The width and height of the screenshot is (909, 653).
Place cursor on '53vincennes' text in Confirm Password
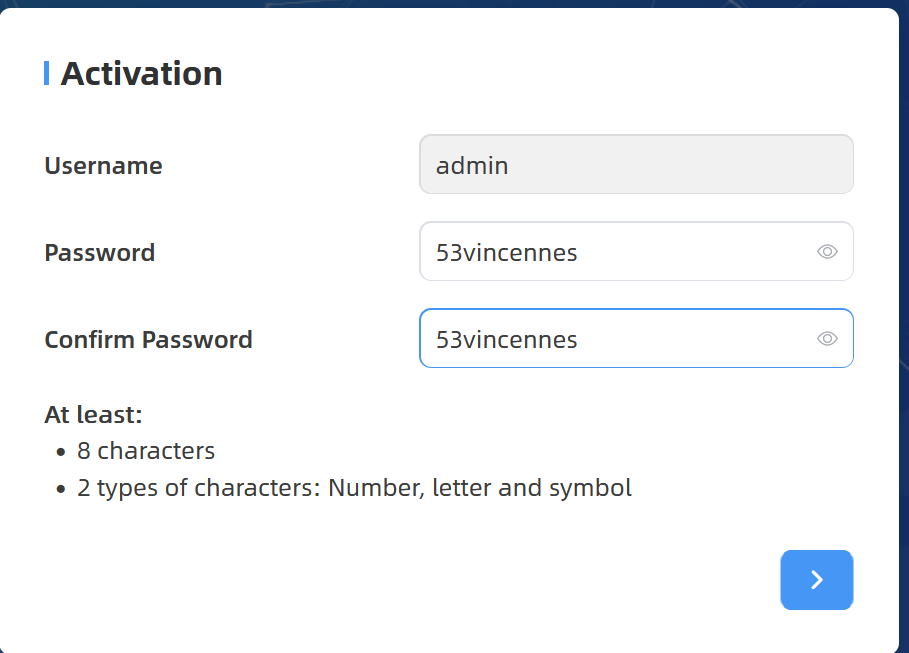507,340
